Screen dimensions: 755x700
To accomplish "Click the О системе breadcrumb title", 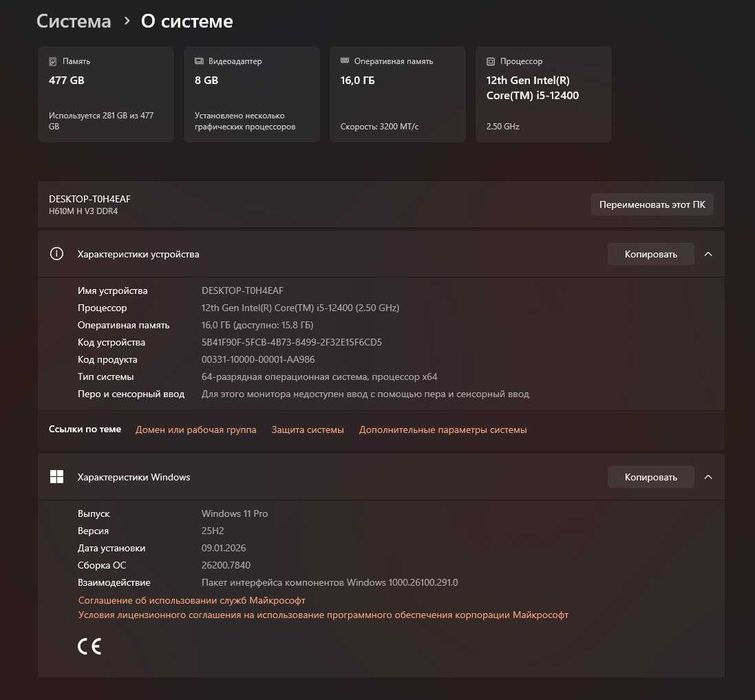I will [187, 21].
